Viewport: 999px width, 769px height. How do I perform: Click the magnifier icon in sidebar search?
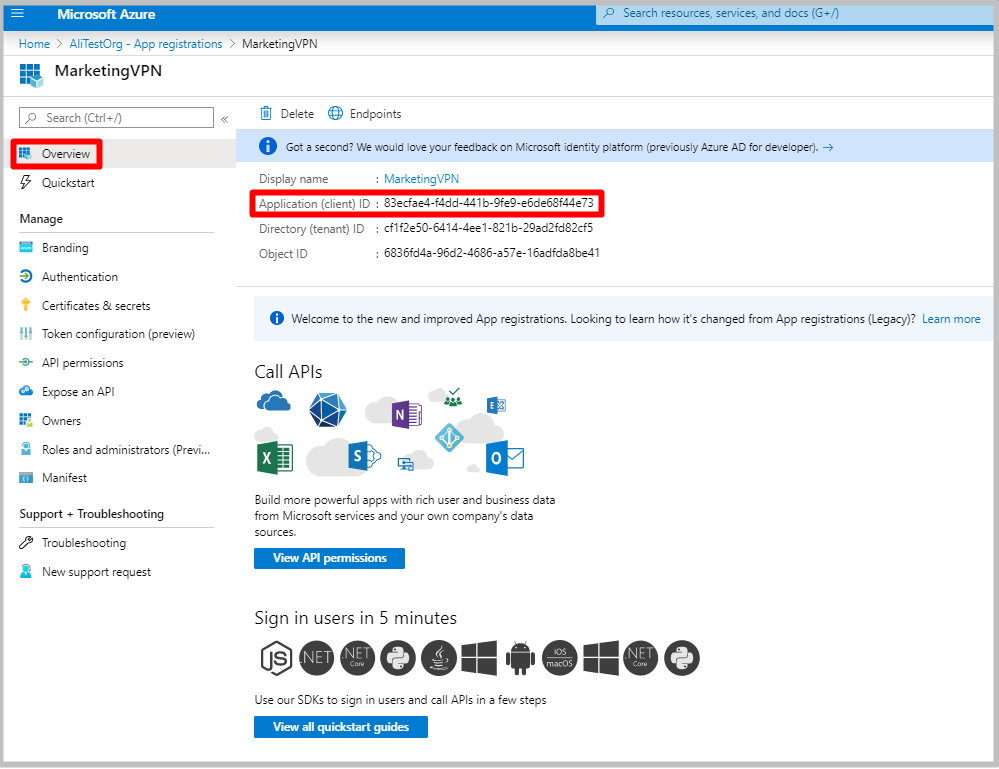31,118
